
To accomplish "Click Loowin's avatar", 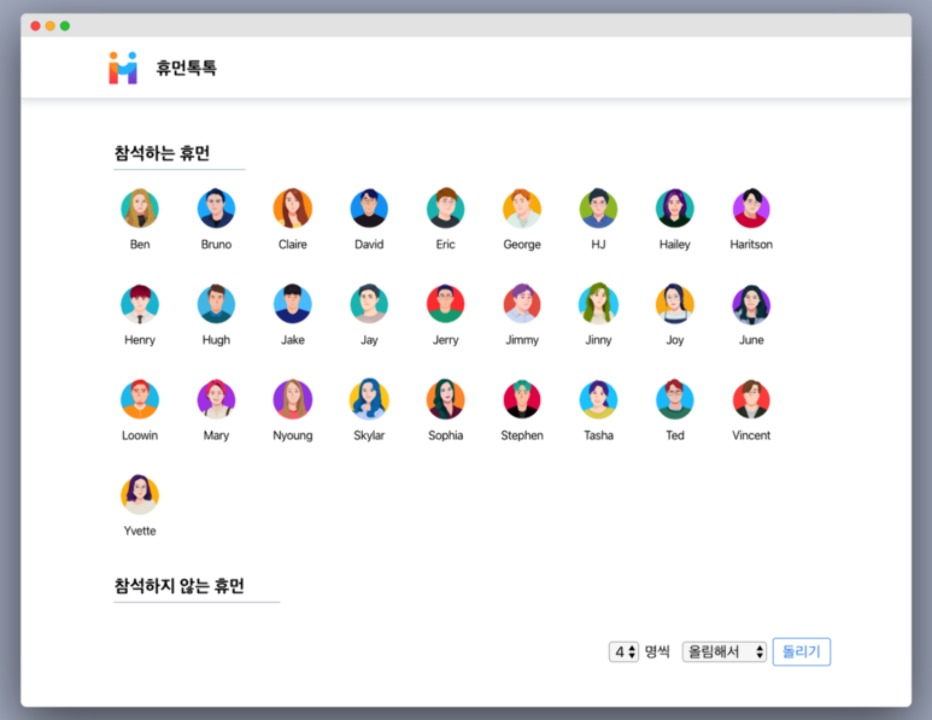I will coord(140,400).
